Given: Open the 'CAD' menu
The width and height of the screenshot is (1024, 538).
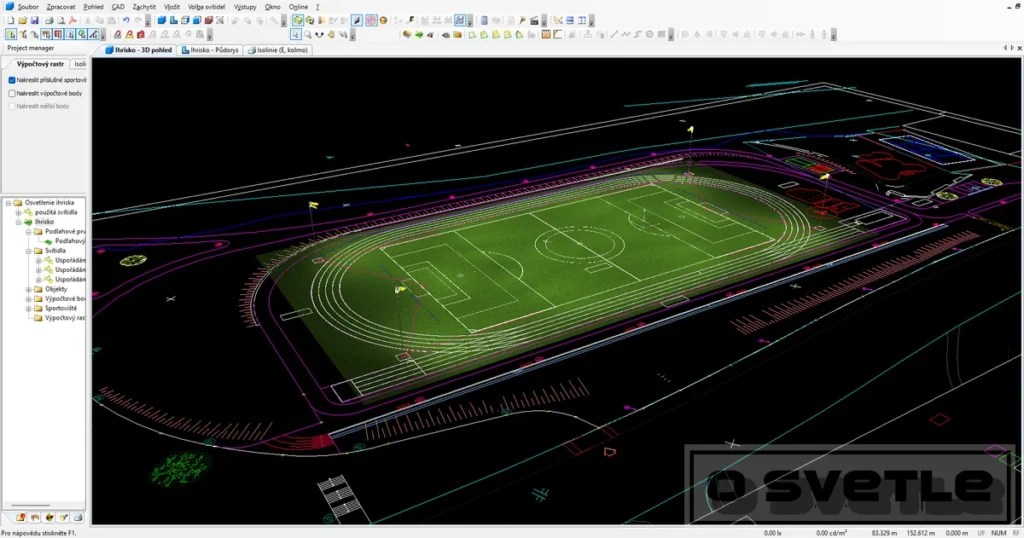Looking at the screenshot, I should click(x=118, y=7).
